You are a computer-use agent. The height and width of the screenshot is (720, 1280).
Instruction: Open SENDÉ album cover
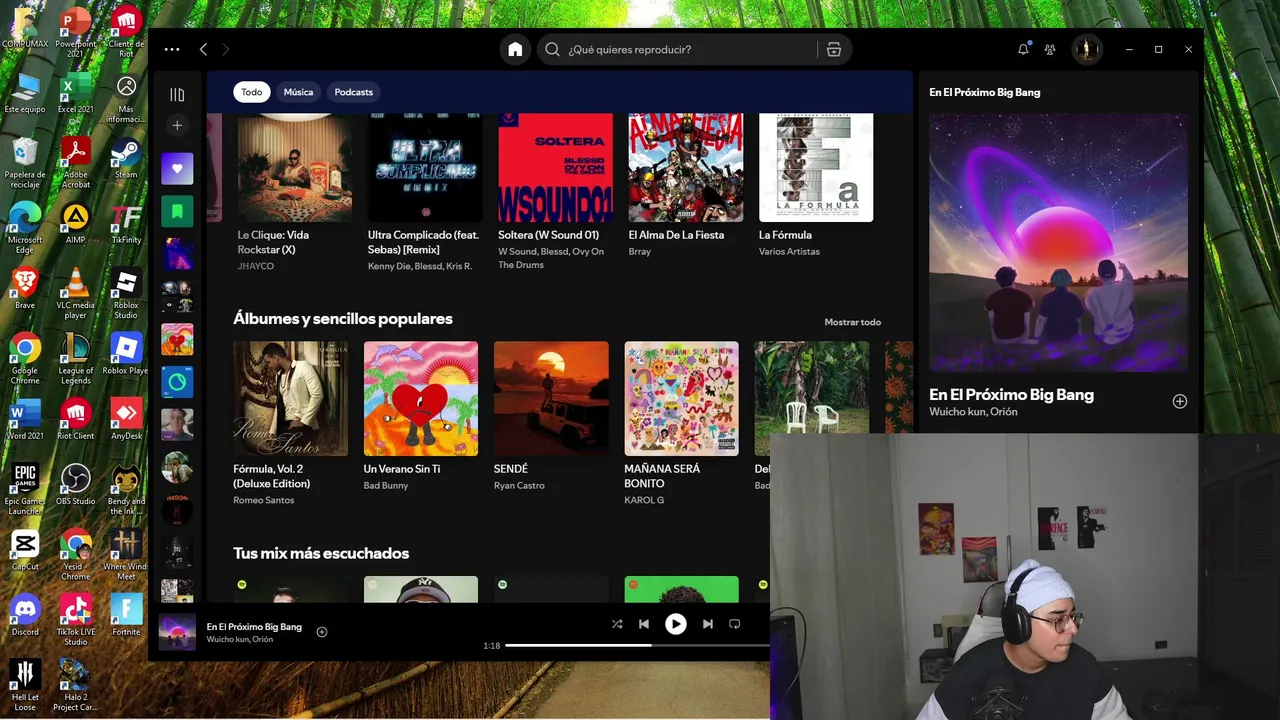coord(551,399)
